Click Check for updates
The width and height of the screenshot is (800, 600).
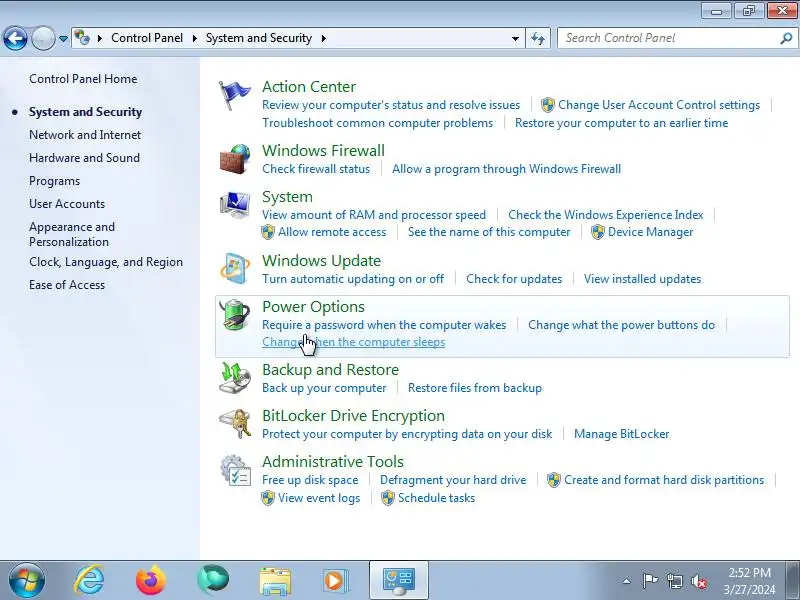click(x=514, y=279)
